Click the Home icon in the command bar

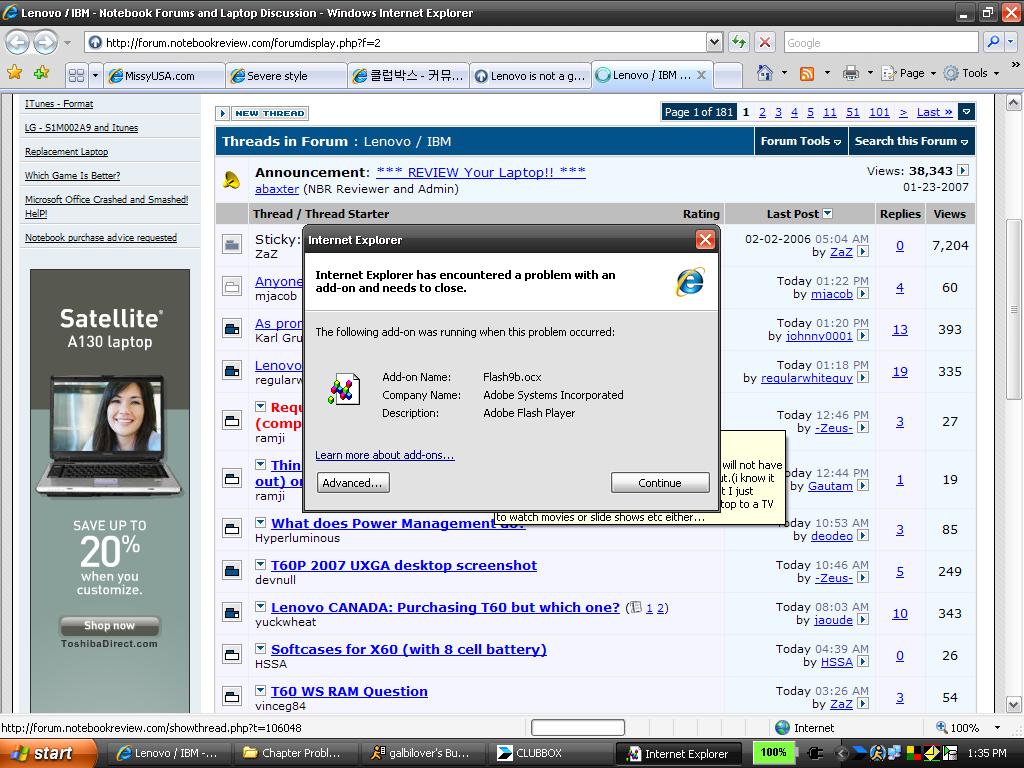(x=765, y=73)
